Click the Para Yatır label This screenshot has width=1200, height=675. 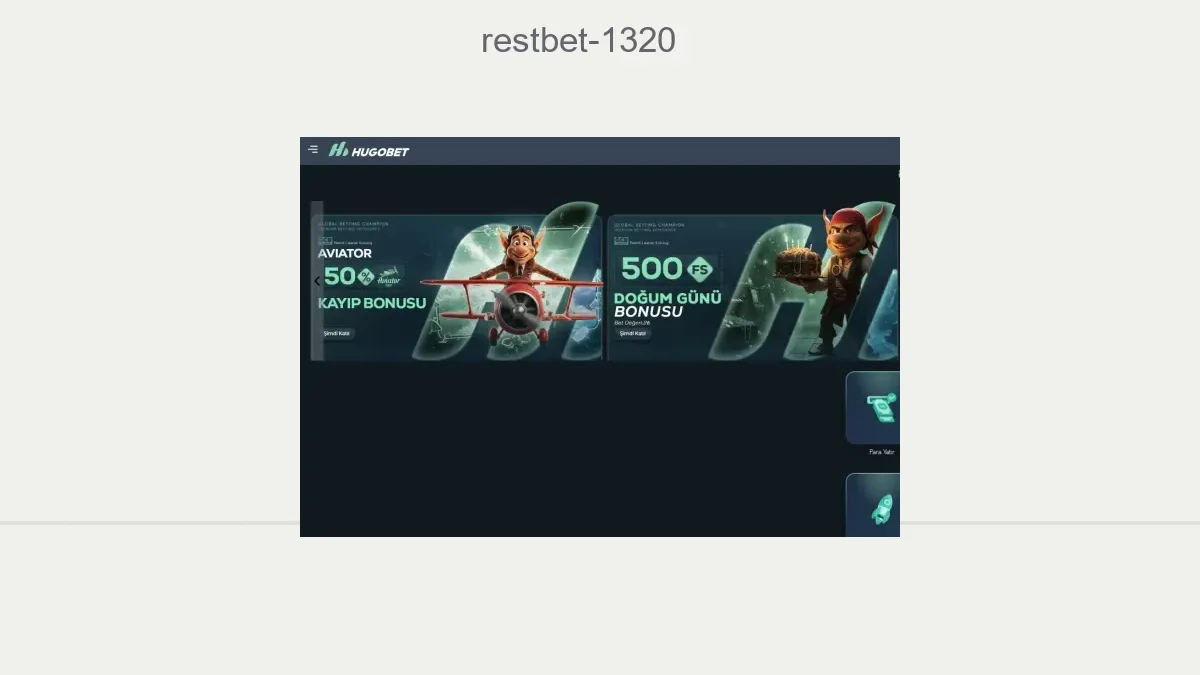point(881,452)
